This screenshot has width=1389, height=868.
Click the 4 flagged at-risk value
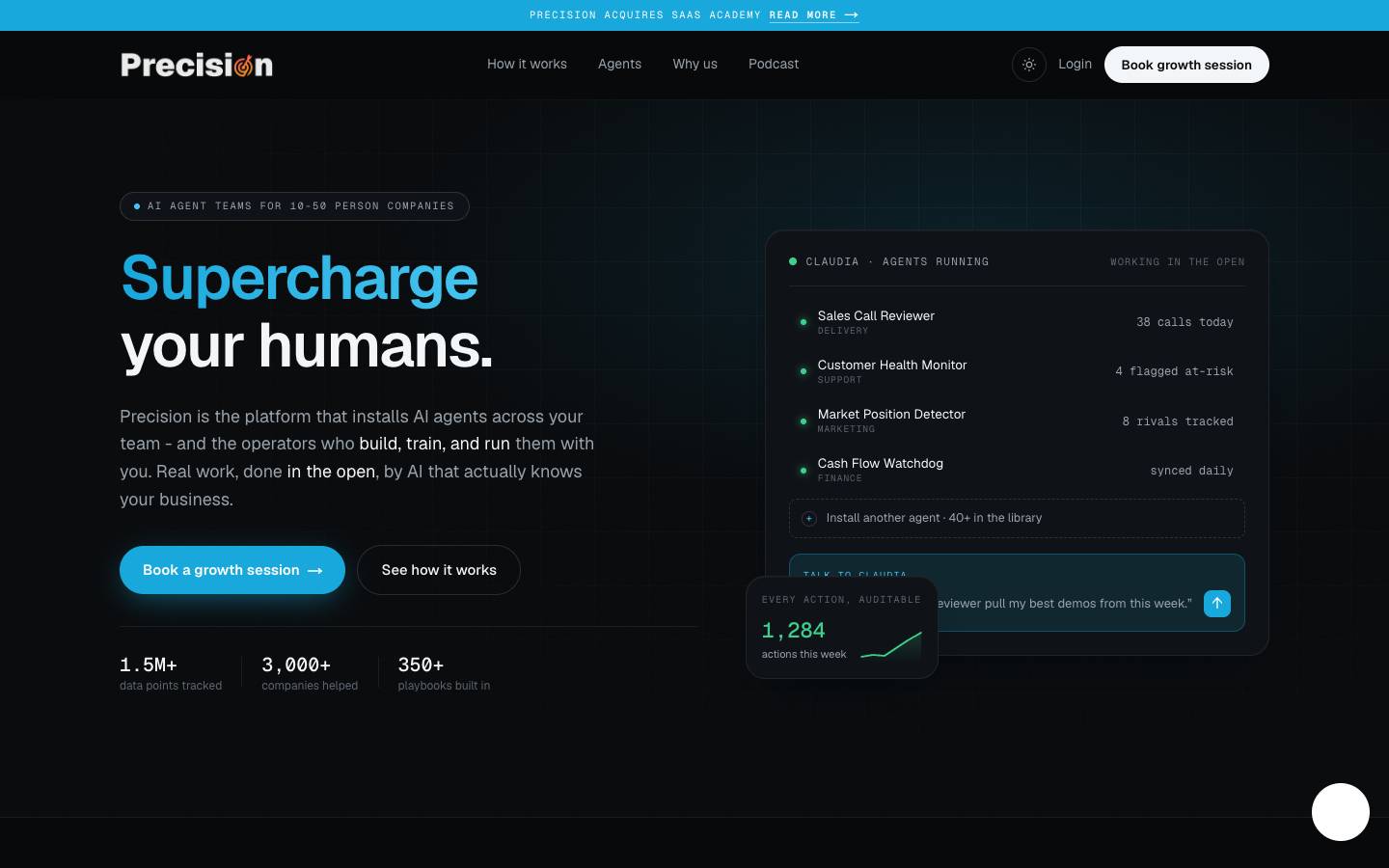click(x=1174, y=371)
